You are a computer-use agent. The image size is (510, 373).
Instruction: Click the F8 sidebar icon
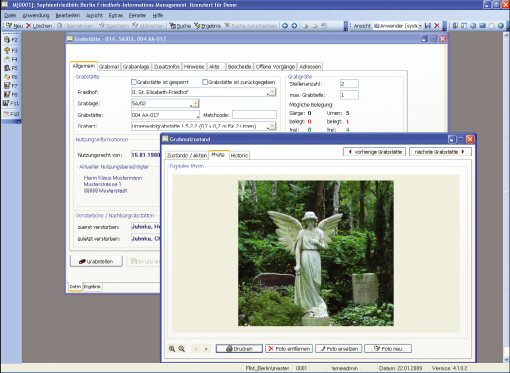(x=10, y=94)
